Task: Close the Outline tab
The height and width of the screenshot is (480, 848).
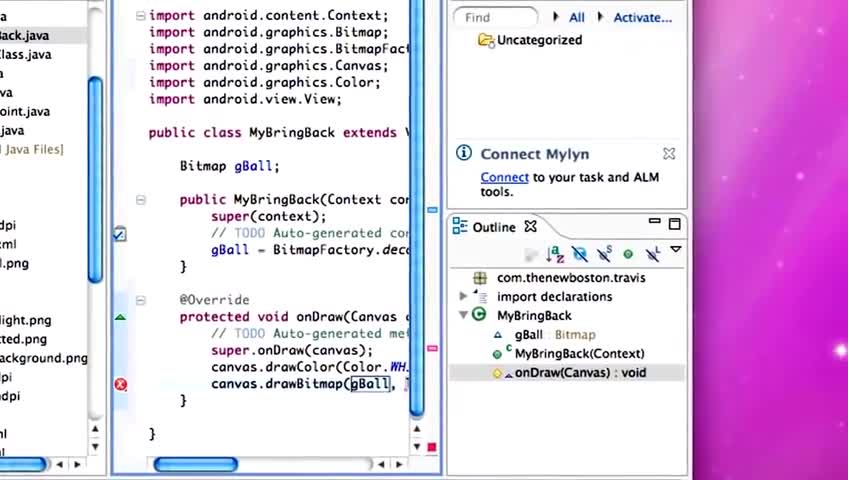Action: coord(531,226)
